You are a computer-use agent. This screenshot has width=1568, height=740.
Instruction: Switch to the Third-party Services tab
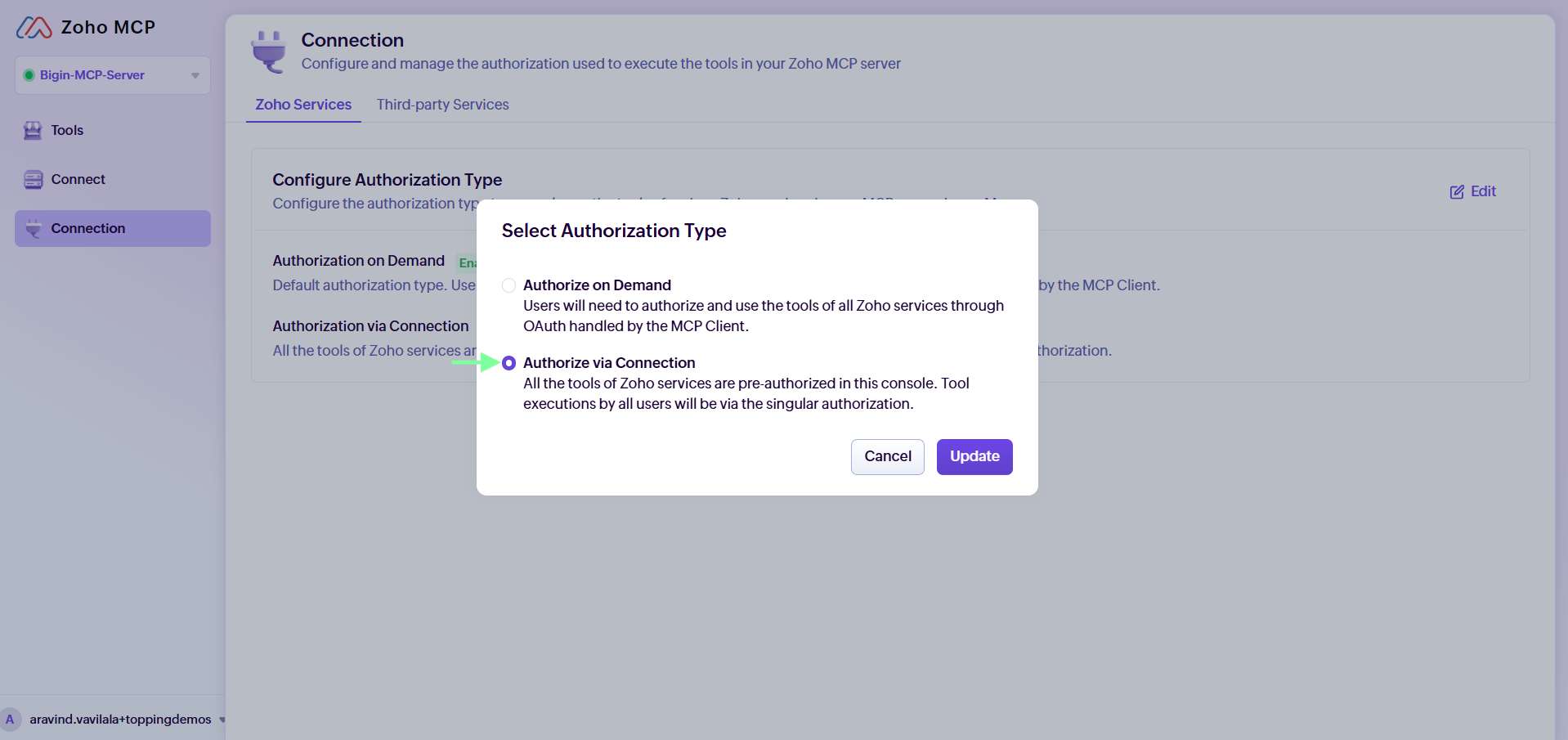click(x=442, y=105)
